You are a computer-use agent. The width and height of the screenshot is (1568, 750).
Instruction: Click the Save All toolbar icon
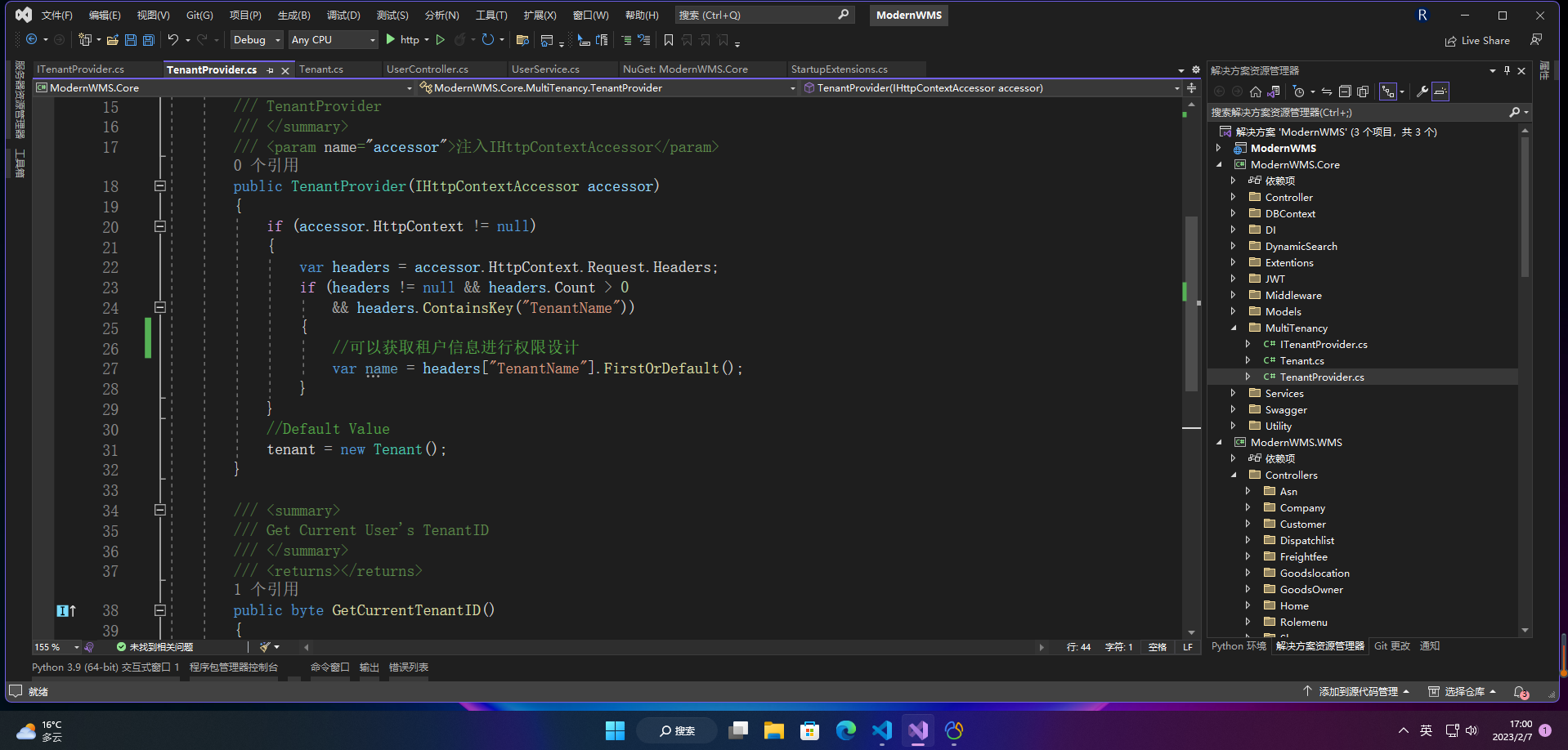(148, 40)
